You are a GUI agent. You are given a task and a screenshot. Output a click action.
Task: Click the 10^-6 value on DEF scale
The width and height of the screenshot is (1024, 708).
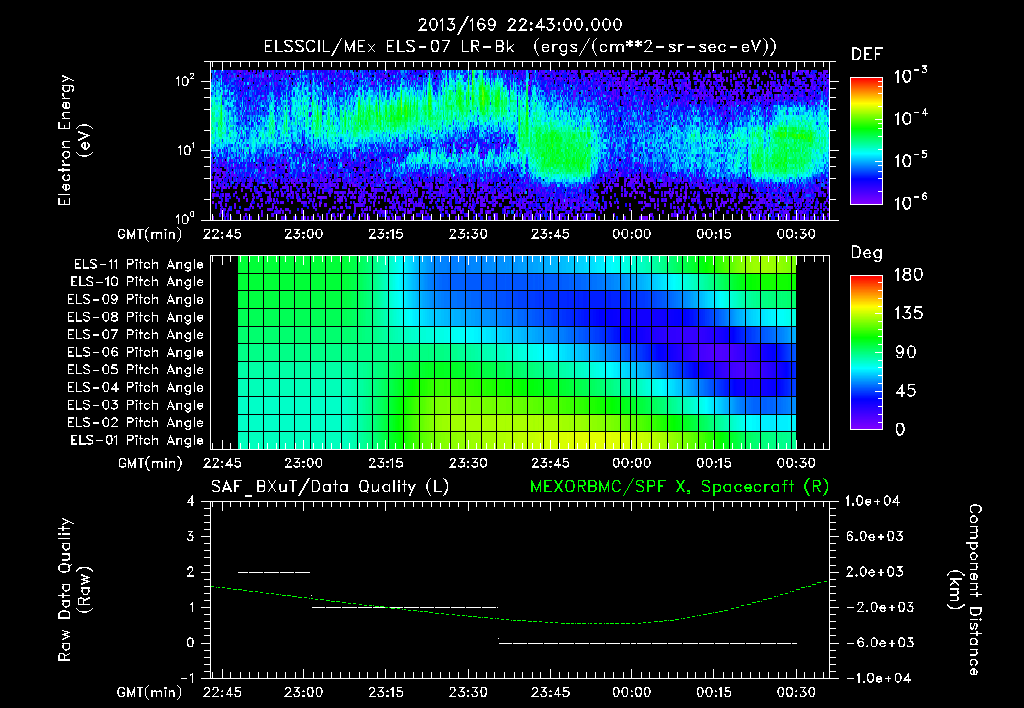tap(910, 202)
